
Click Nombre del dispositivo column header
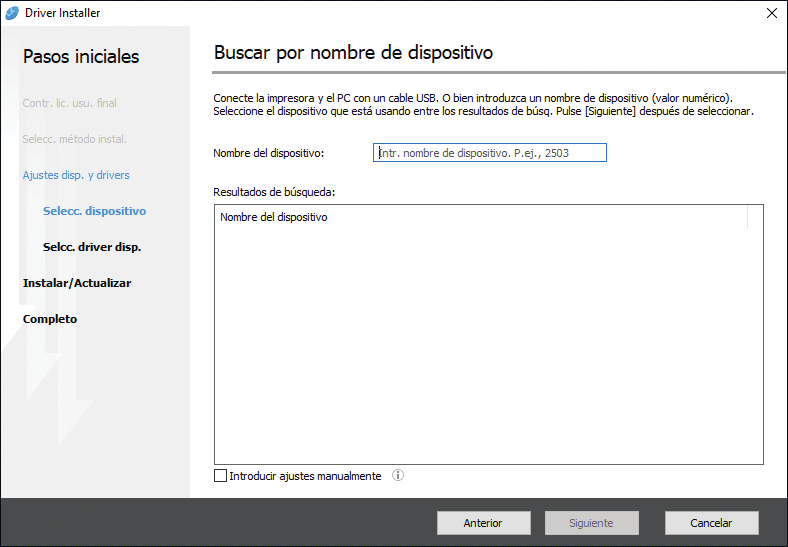pyautogui.click(x=274, y=217)
